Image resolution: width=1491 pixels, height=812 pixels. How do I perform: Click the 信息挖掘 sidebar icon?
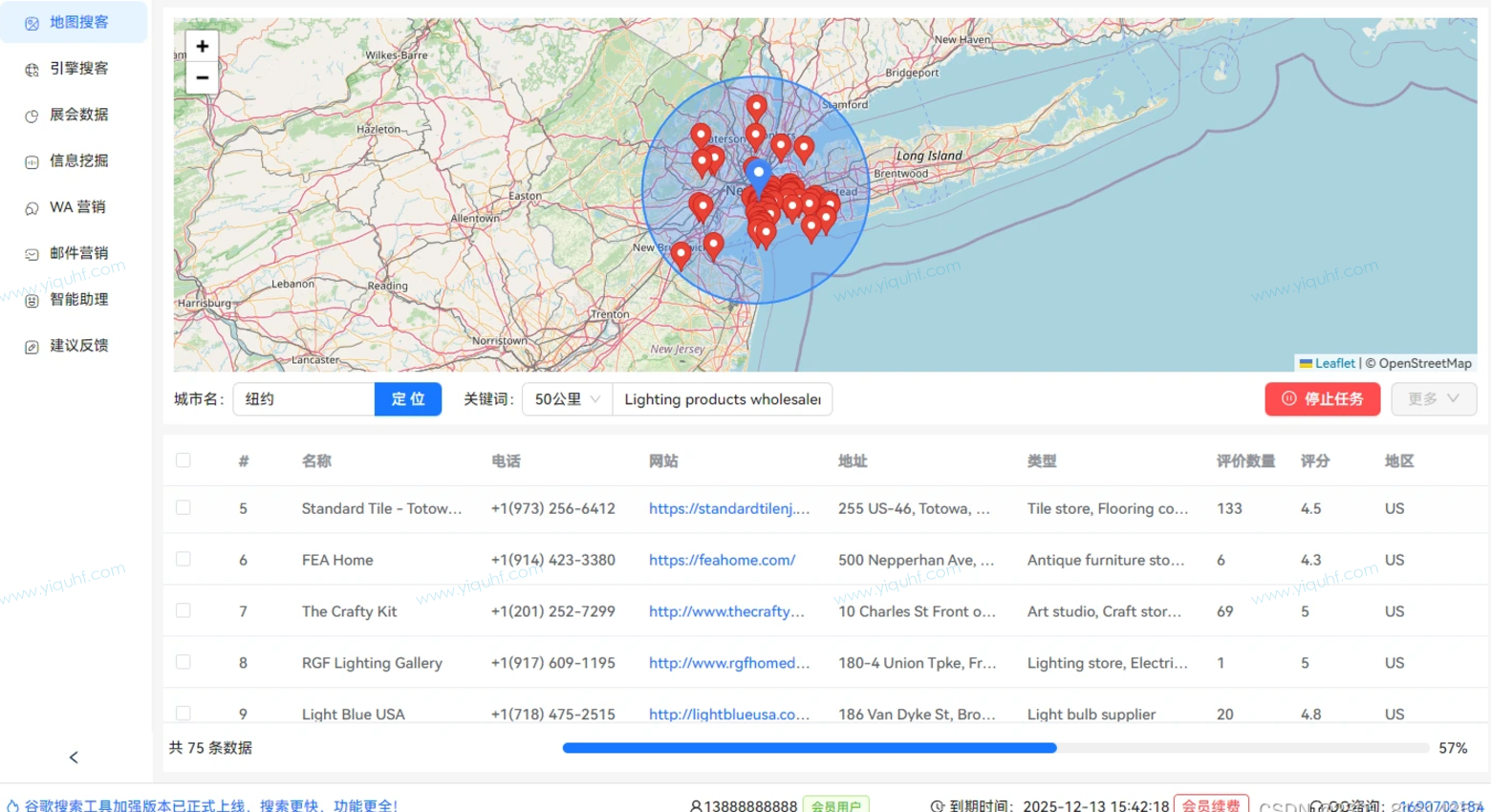[32, 161]
